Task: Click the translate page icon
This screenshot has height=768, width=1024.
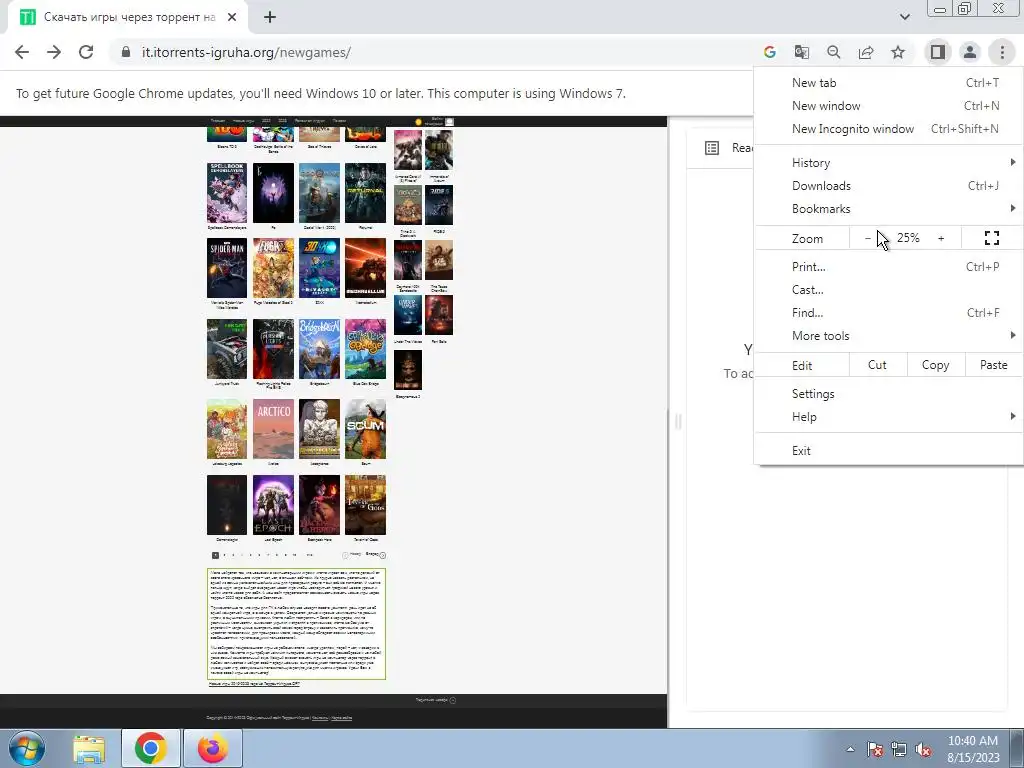Action: click(x=801, y=52)
